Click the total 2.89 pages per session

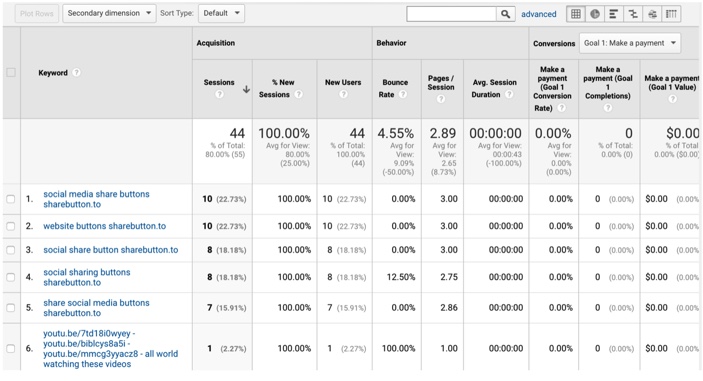[443, 134]
